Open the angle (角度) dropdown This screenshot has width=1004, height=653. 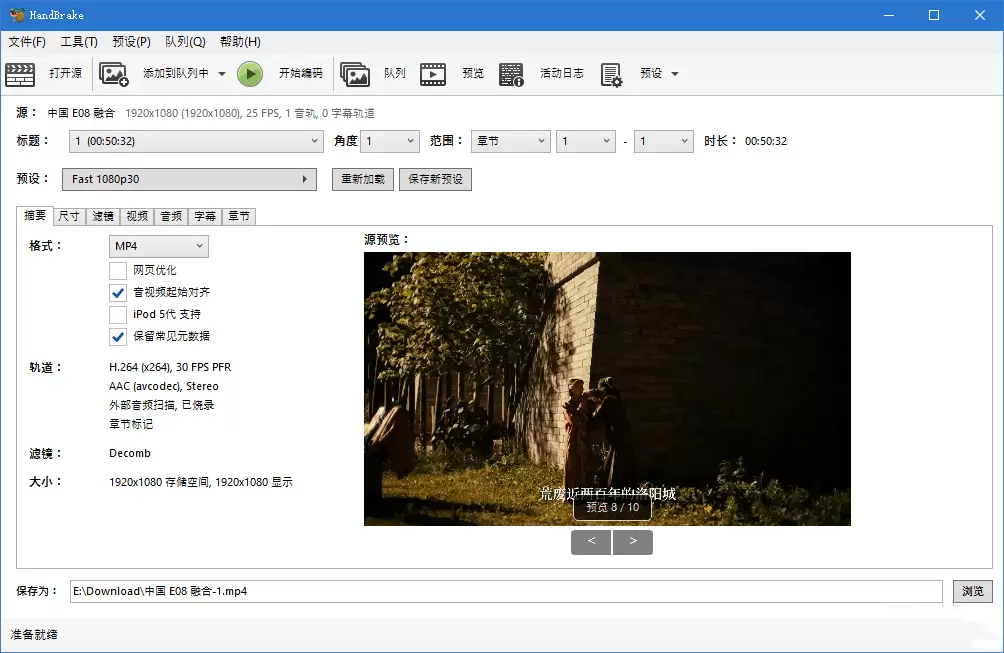pos(390,141)
